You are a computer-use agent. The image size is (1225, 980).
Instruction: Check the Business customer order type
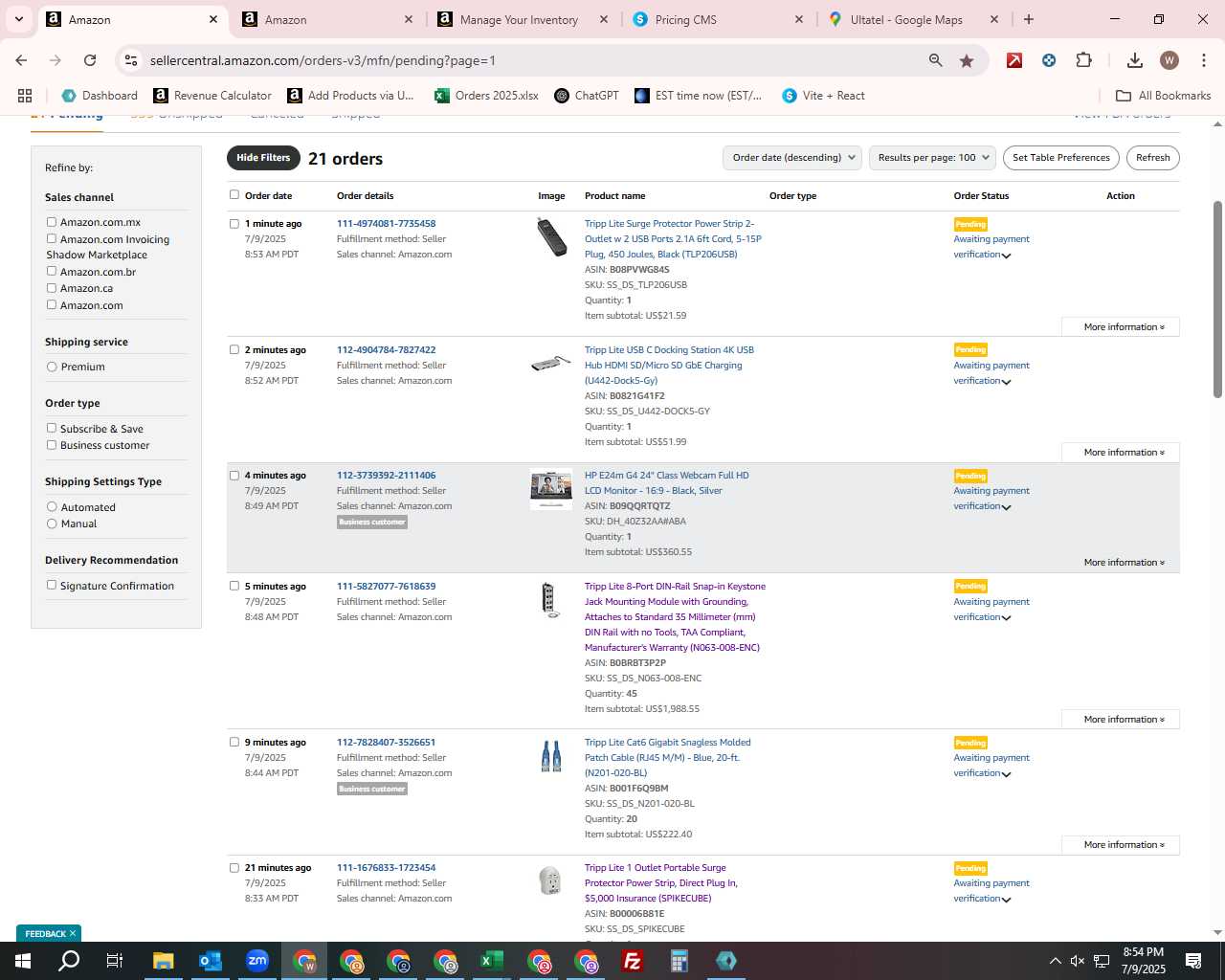tap(52, 445)
